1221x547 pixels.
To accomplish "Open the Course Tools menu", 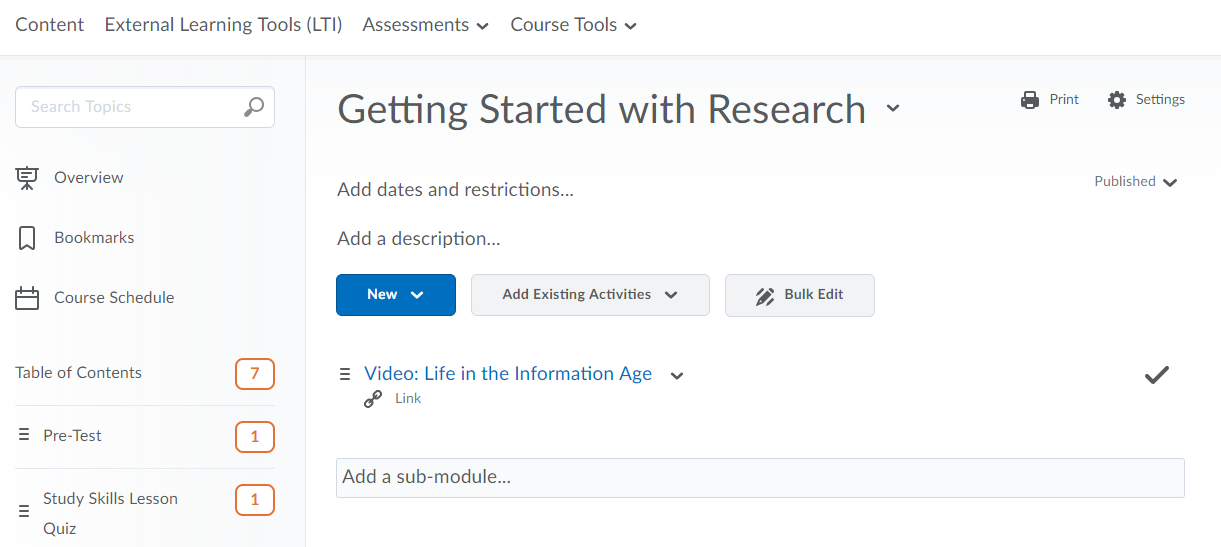I will point(574,25).
